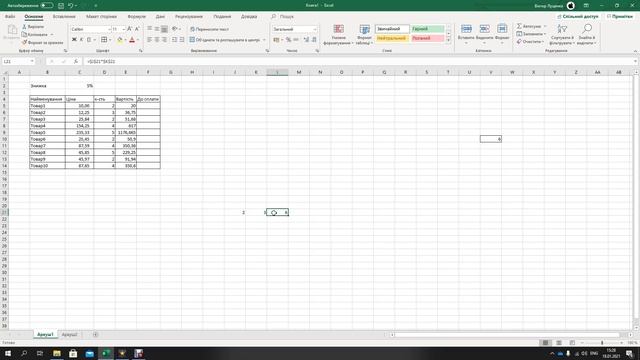Switch to the Review tab
This screenshot has width=640, height=360.
coord(189,17)
